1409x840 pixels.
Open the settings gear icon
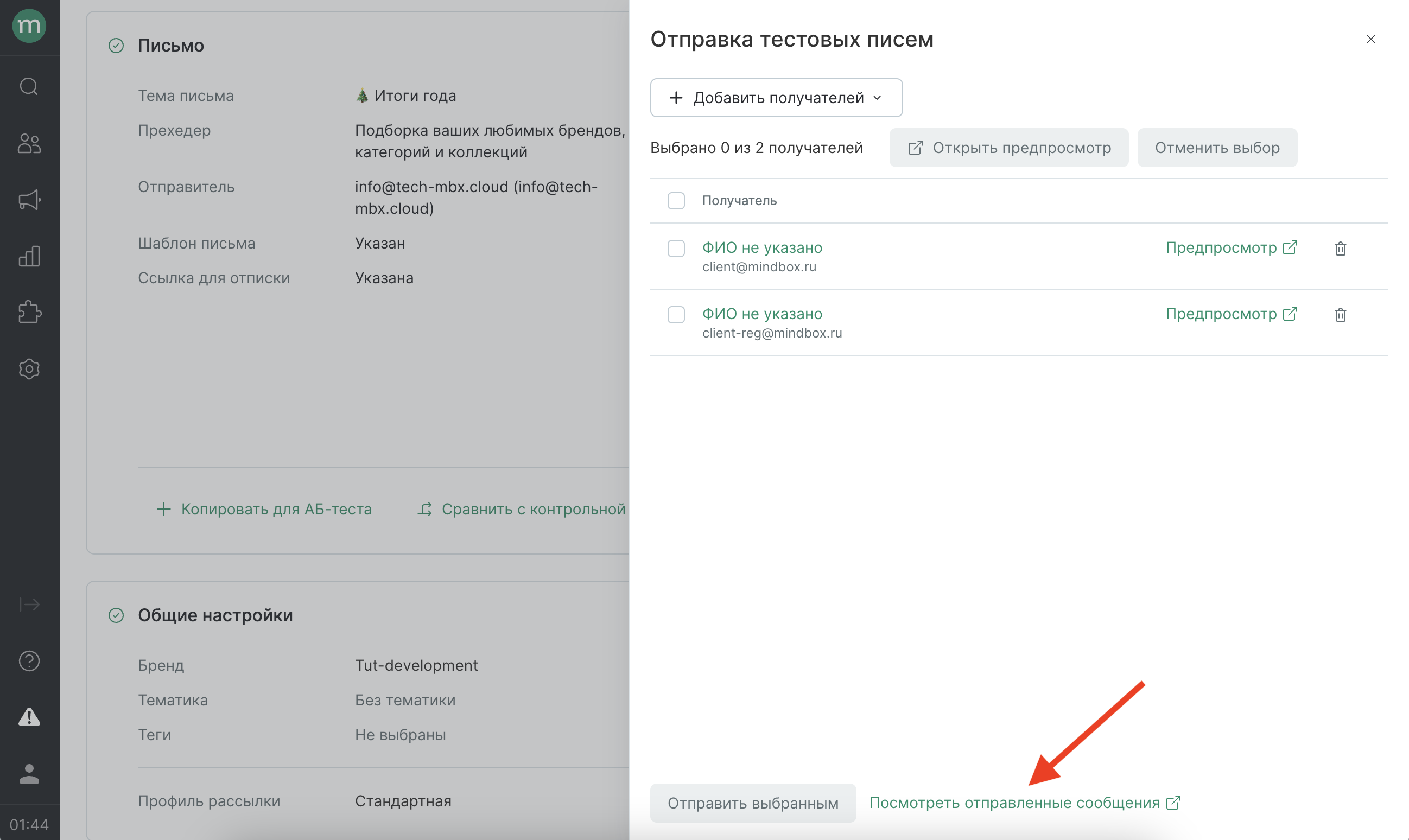pos(29,368)
